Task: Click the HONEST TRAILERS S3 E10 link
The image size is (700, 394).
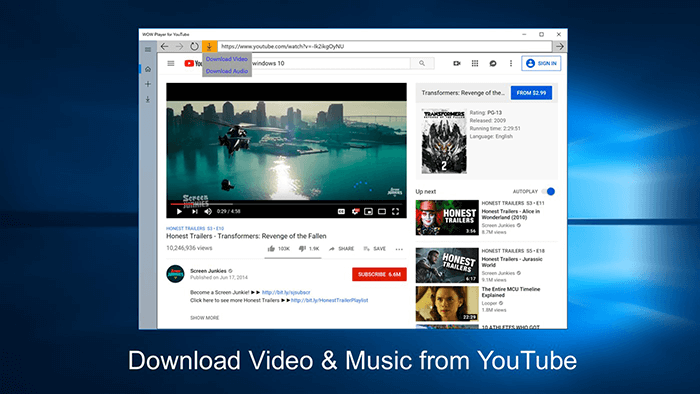Action: pyautogui.click(x=195, y=228)
